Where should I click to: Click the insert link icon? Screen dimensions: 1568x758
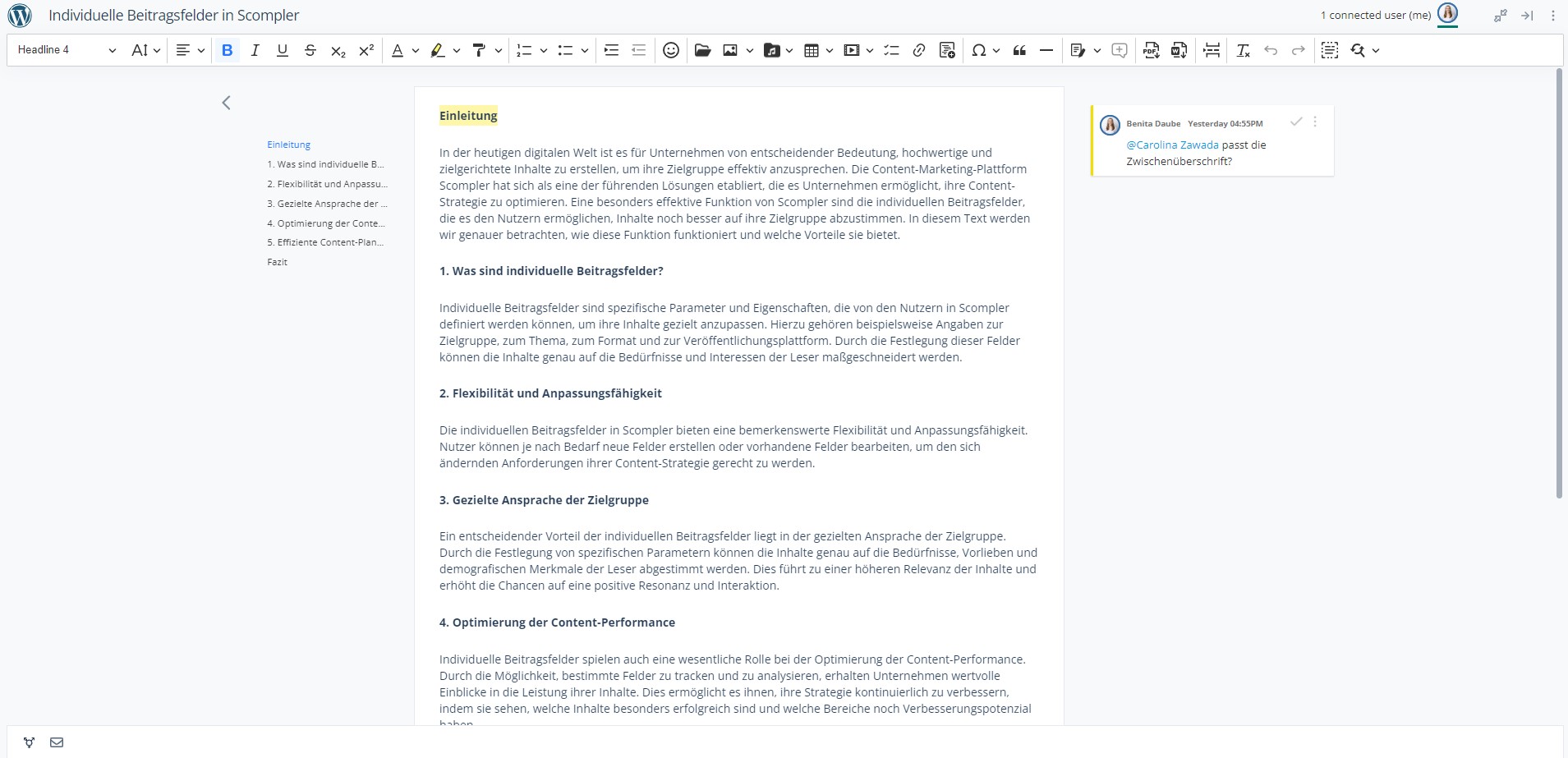pos(919,50)
